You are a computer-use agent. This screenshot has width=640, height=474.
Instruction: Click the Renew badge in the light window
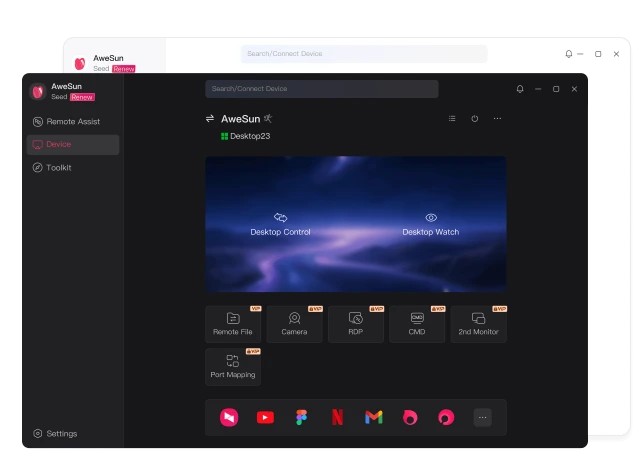[x=124, y=69]
